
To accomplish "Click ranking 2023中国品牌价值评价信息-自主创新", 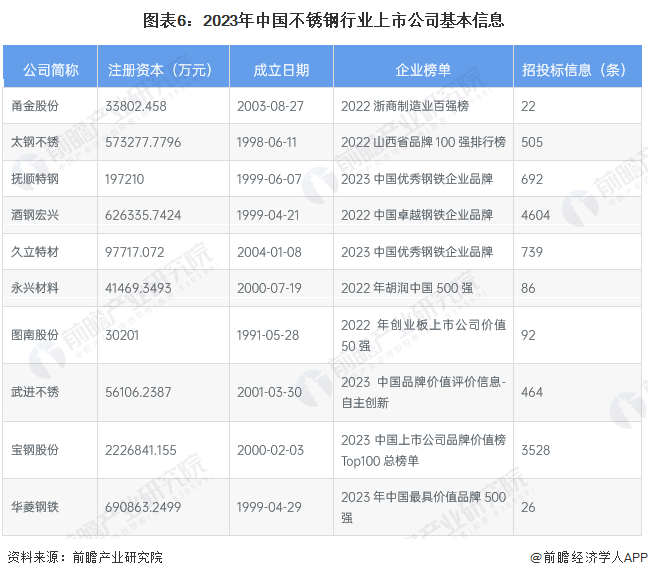I will [x=424, y=392].
